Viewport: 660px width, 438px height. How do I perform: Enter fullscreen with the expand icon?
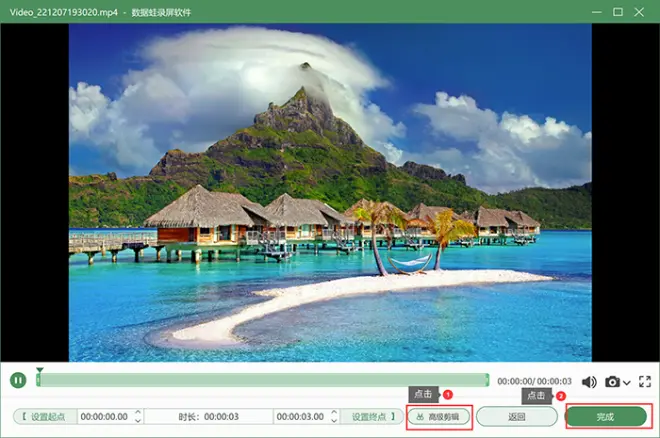tap(645, 382)
